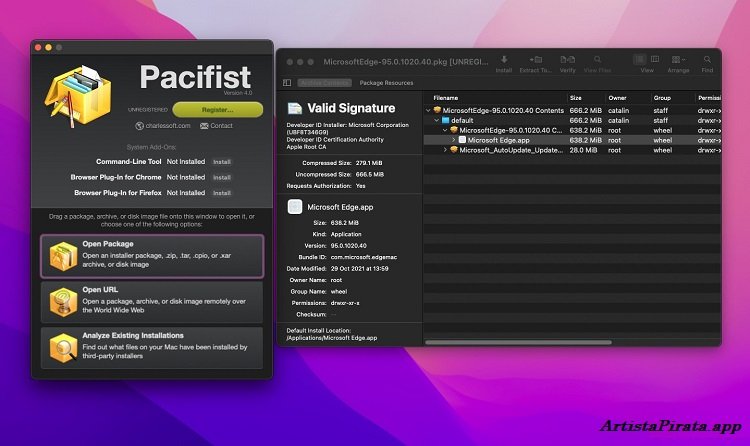
Task: Click the Open URL globe box icon
Action: tap(63, 302)
